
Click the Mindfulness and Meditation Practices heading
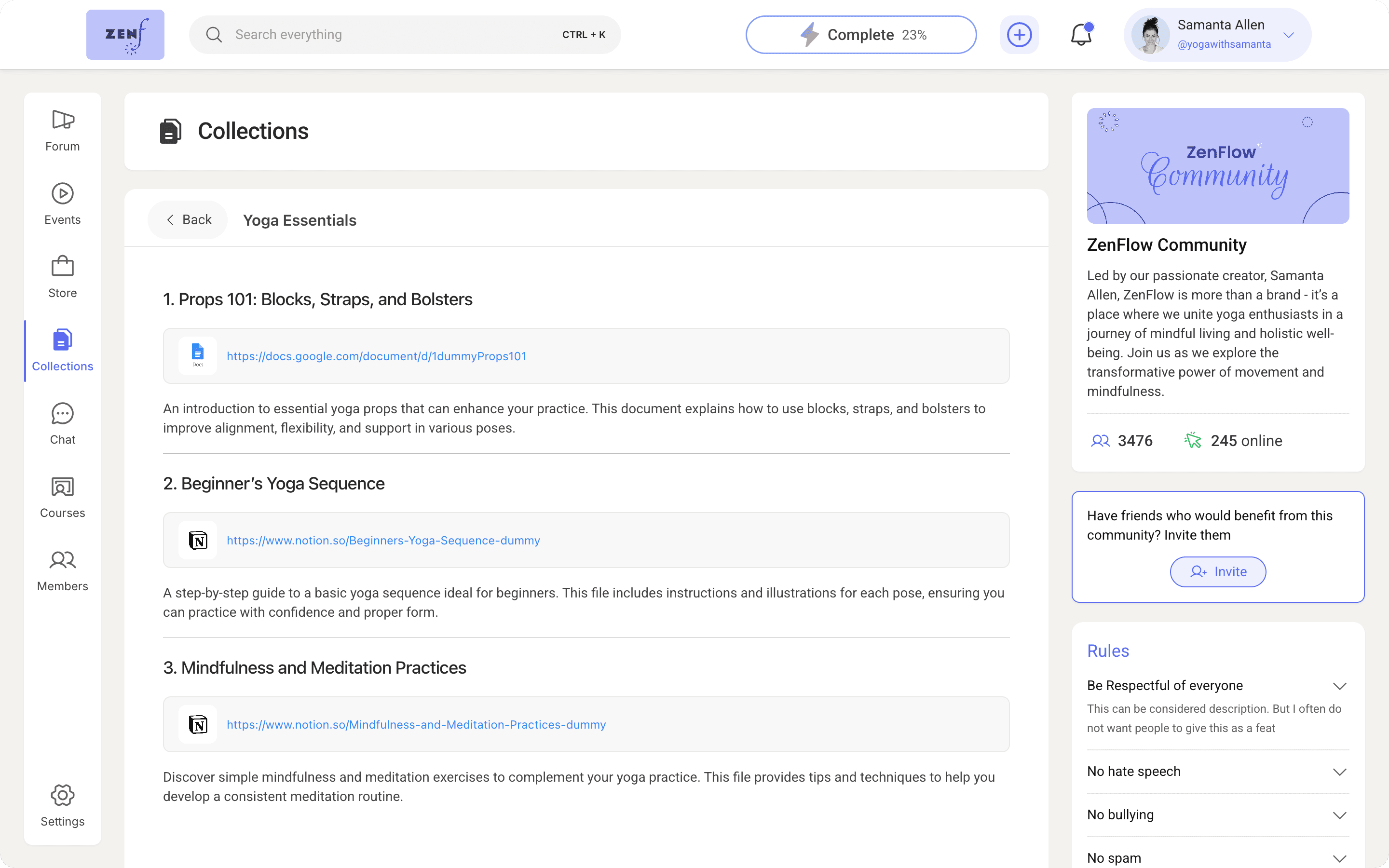314,668
